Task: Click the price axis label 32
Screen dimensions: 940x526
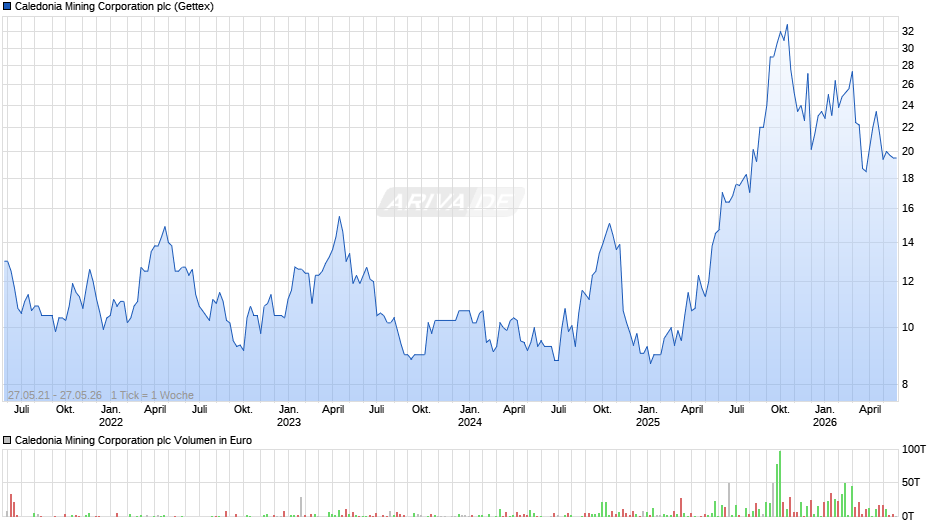Action: [908, 31]
